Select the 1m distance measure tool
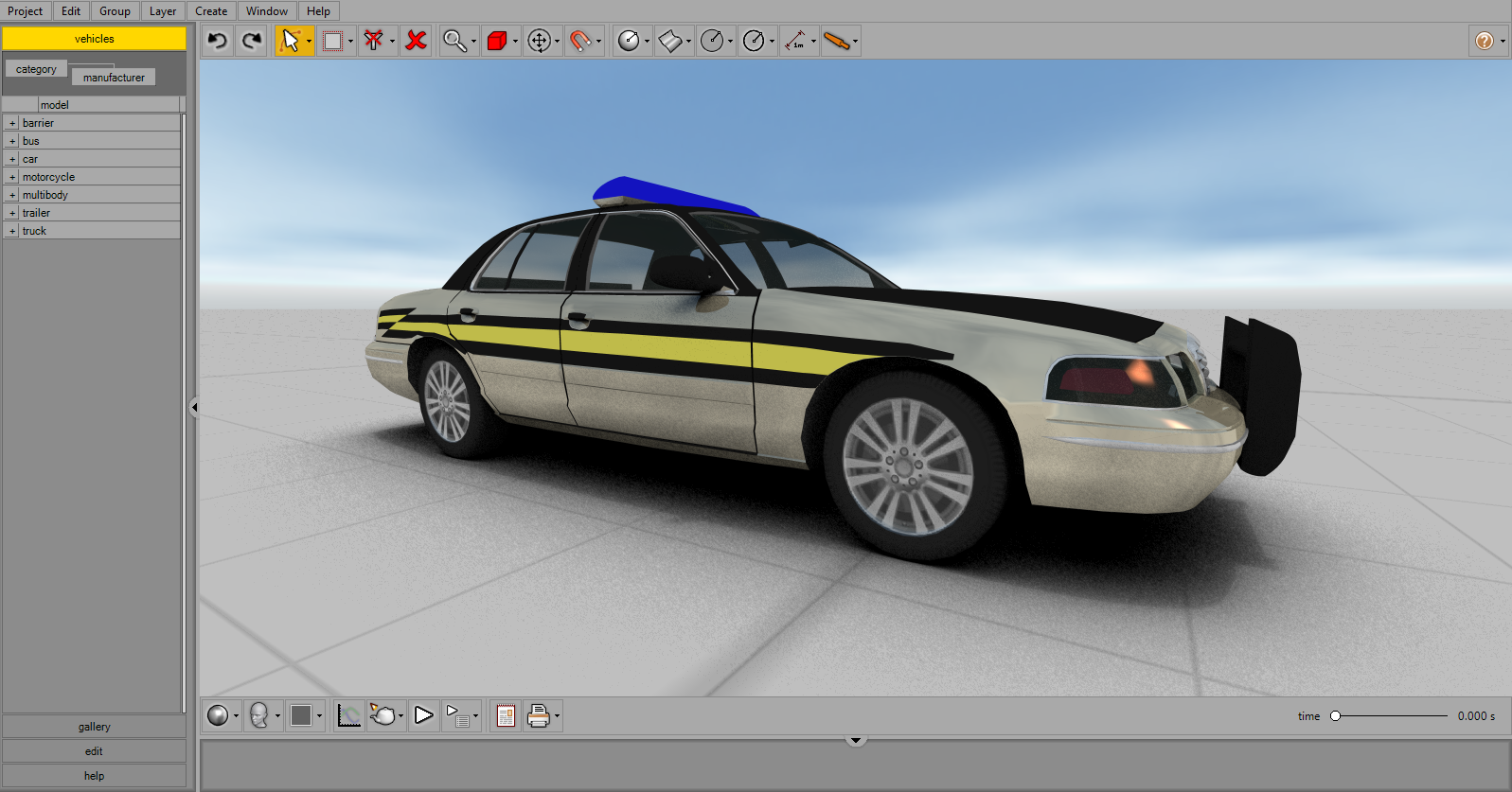 (x=795, y=41)
